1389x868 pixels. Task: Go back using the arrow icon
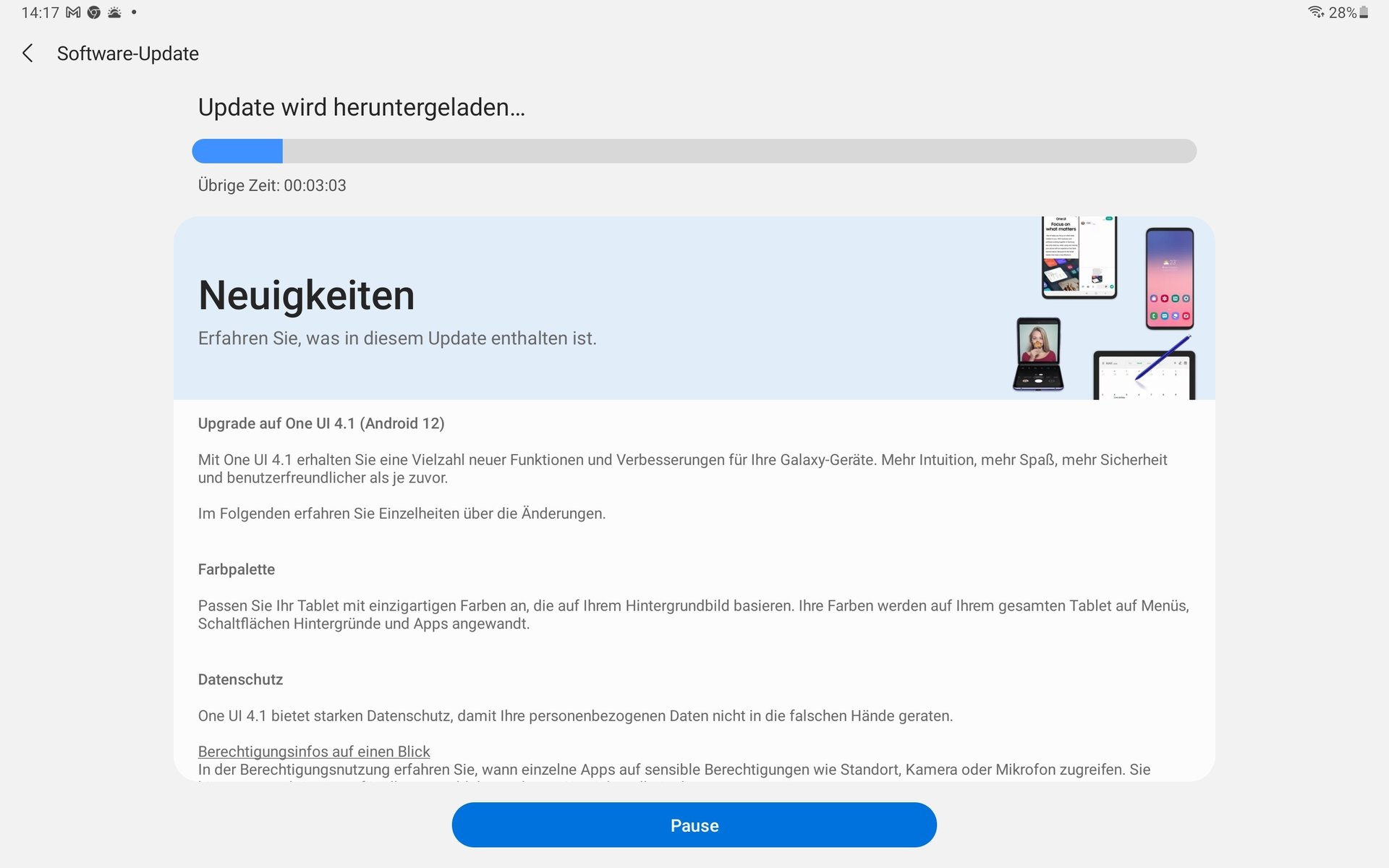coord(27,53)
